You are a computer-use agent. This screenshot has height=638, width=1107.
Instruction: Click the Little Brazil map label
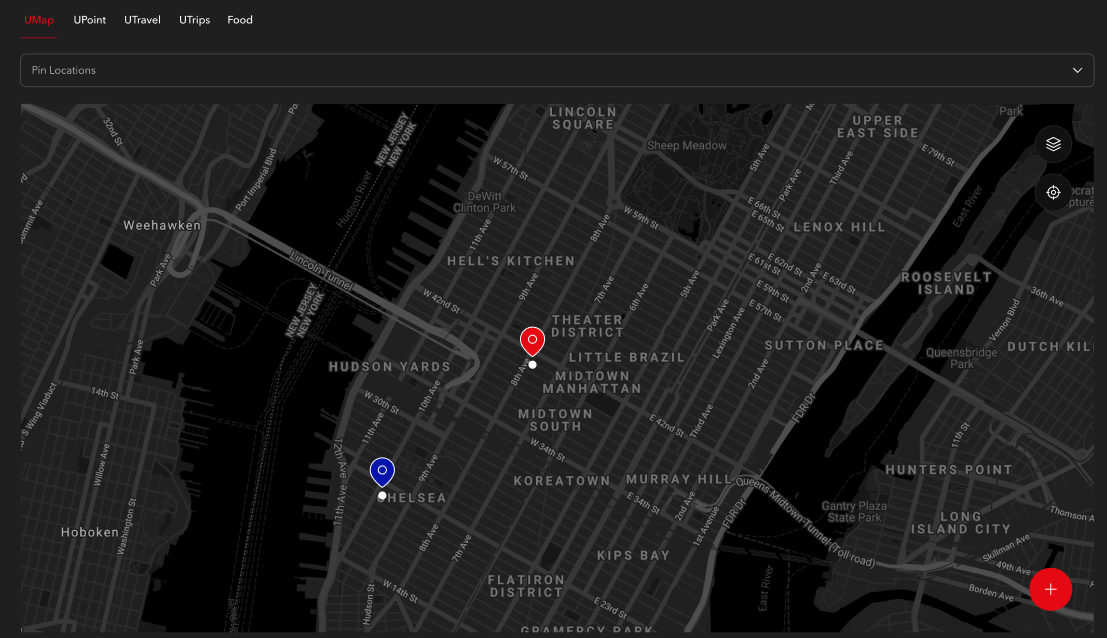(627, 358)
